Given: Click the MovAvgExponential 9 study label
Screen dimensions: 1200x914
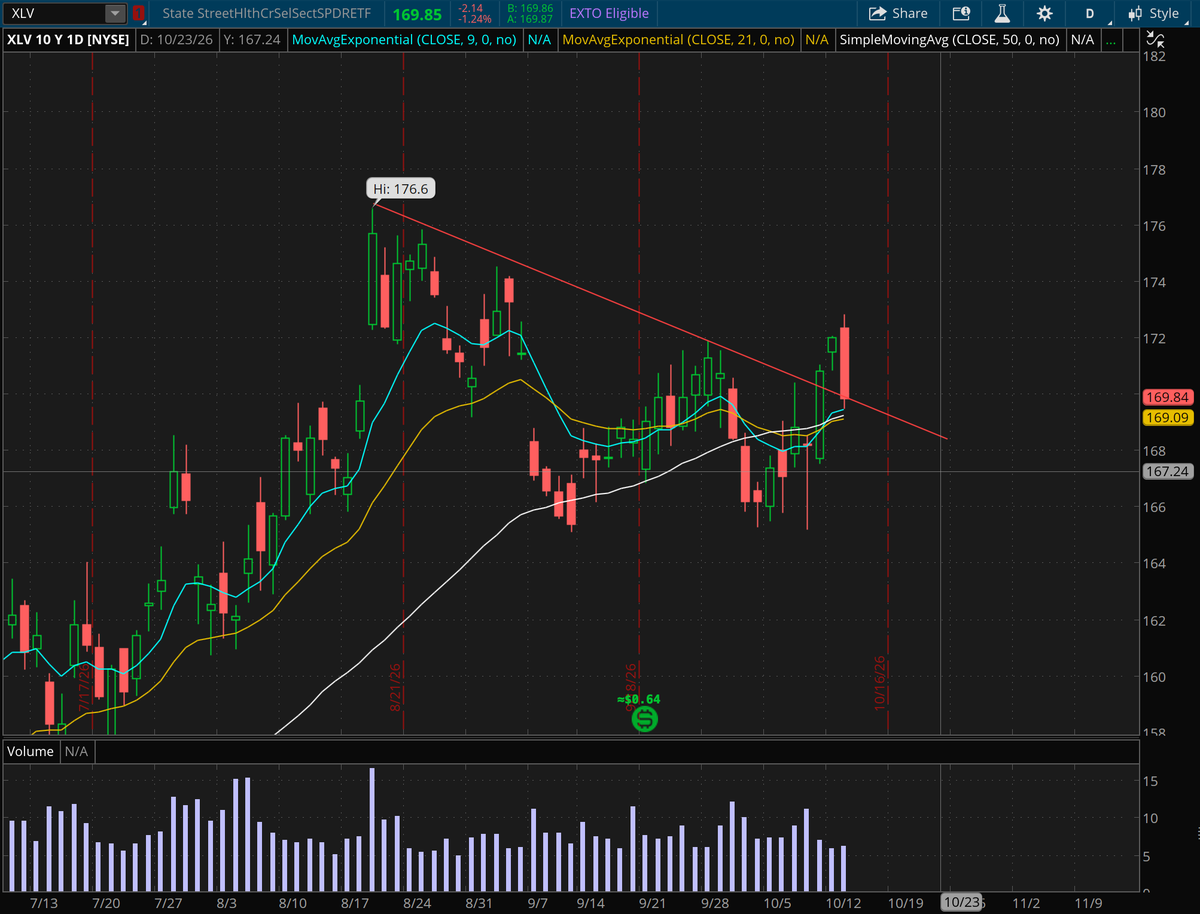Looking at the screenshot, I should click(x=406, y=40).
